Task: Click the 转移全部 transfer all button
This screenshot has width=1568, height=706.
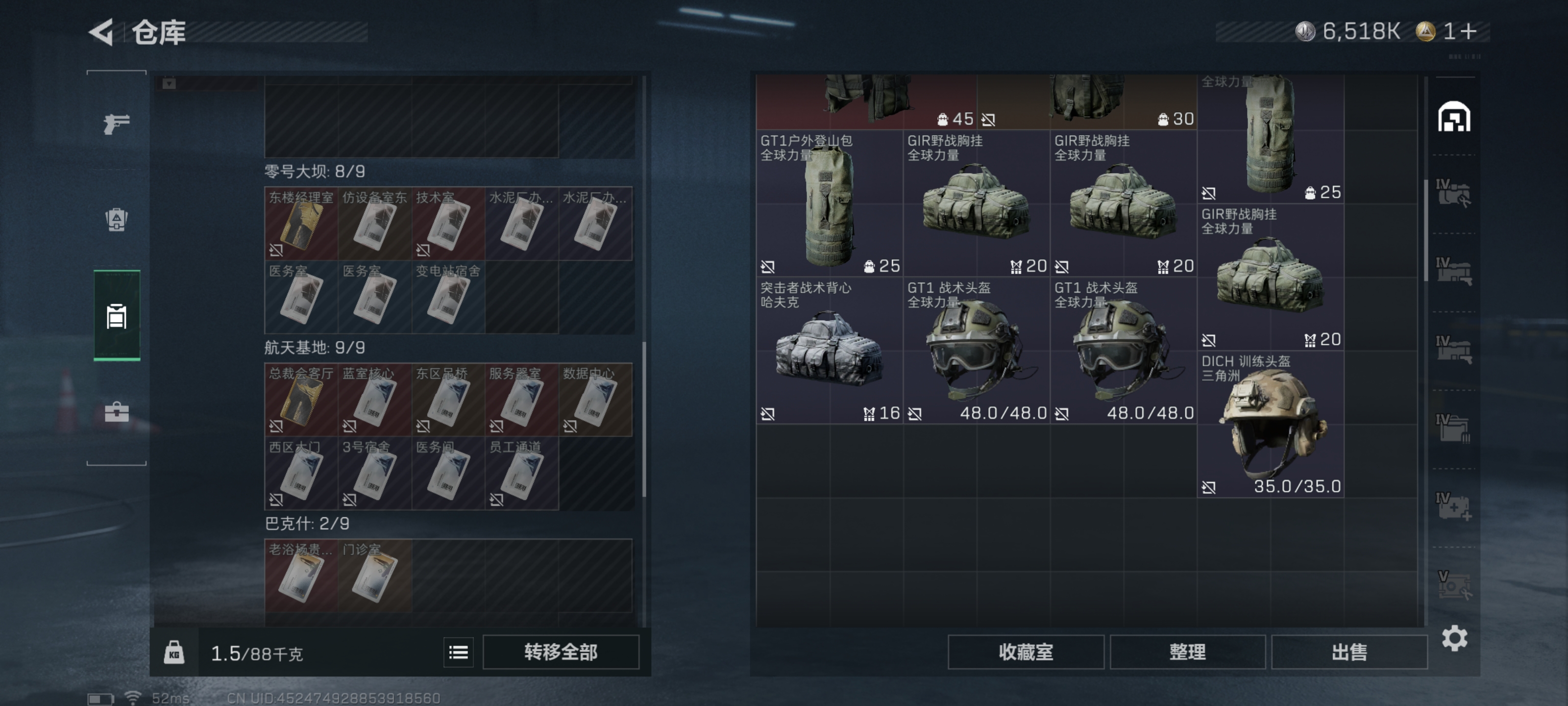Action: (561, 653)
